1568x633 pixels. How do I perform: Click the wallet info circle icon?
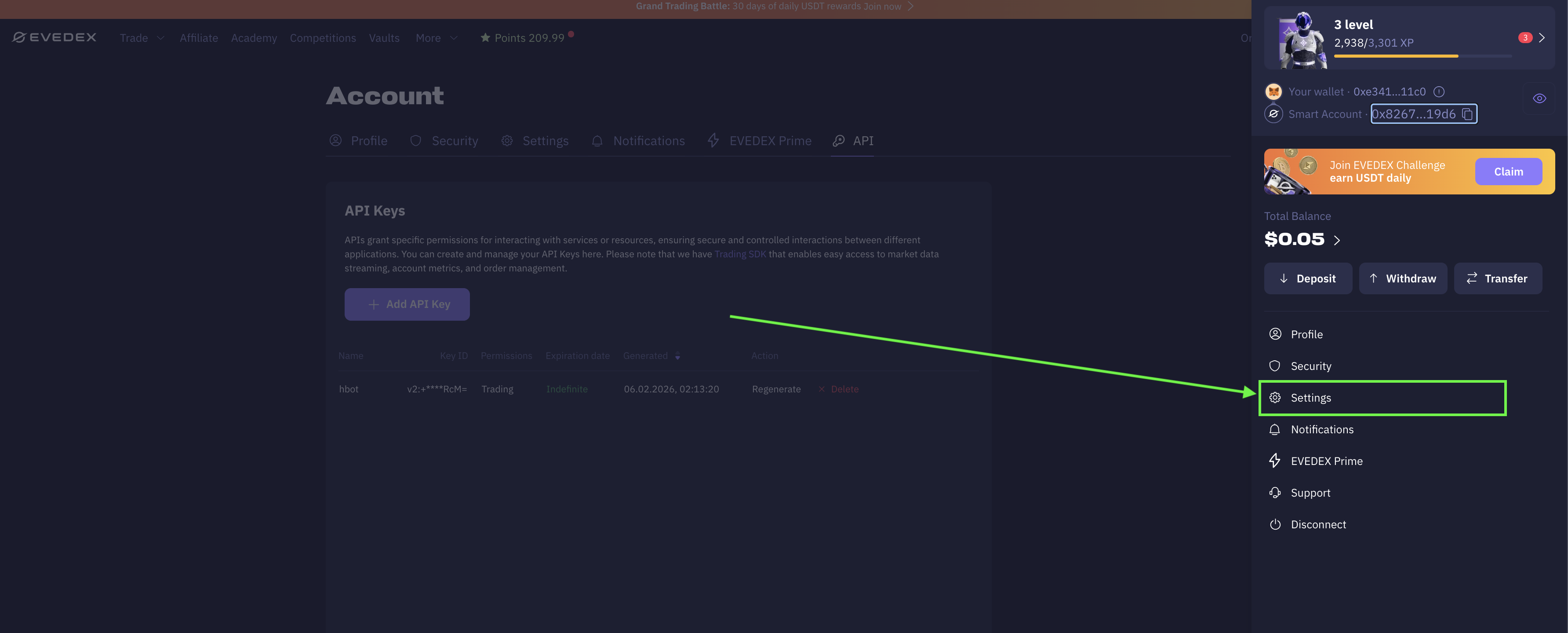(x=1439, y=91)
